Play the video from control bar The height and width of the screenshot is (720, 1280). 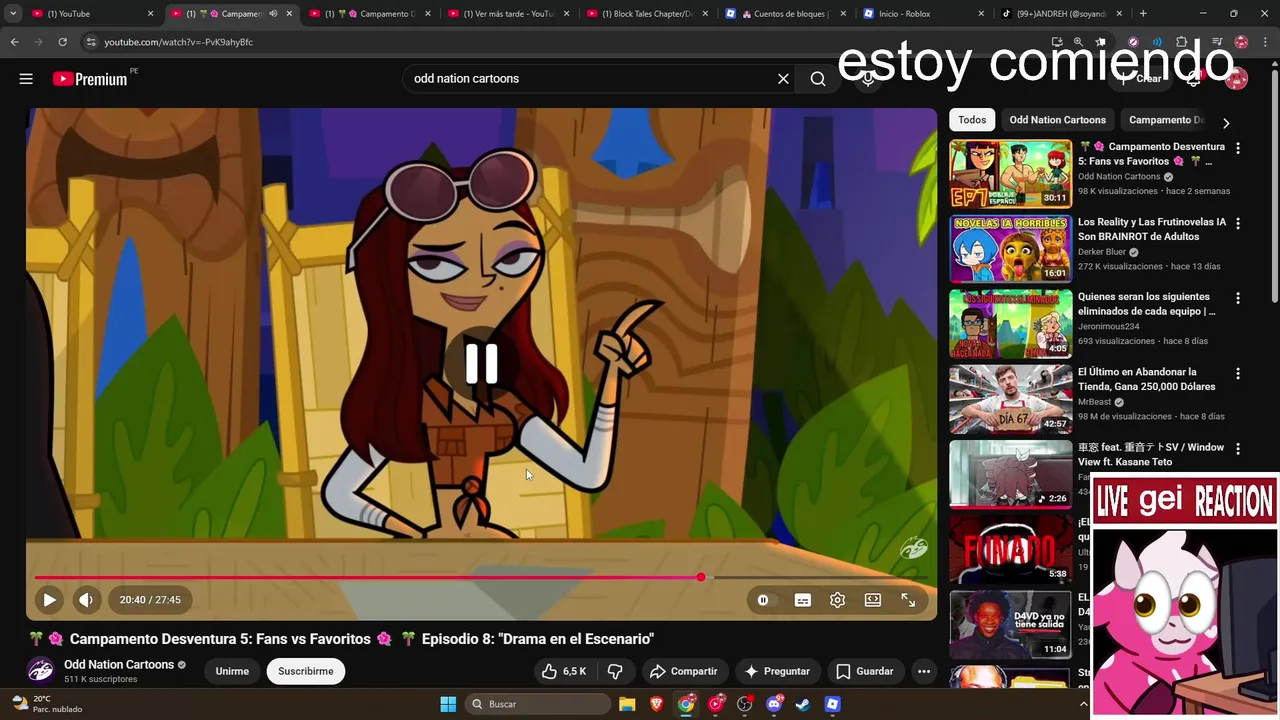(49, 600)
